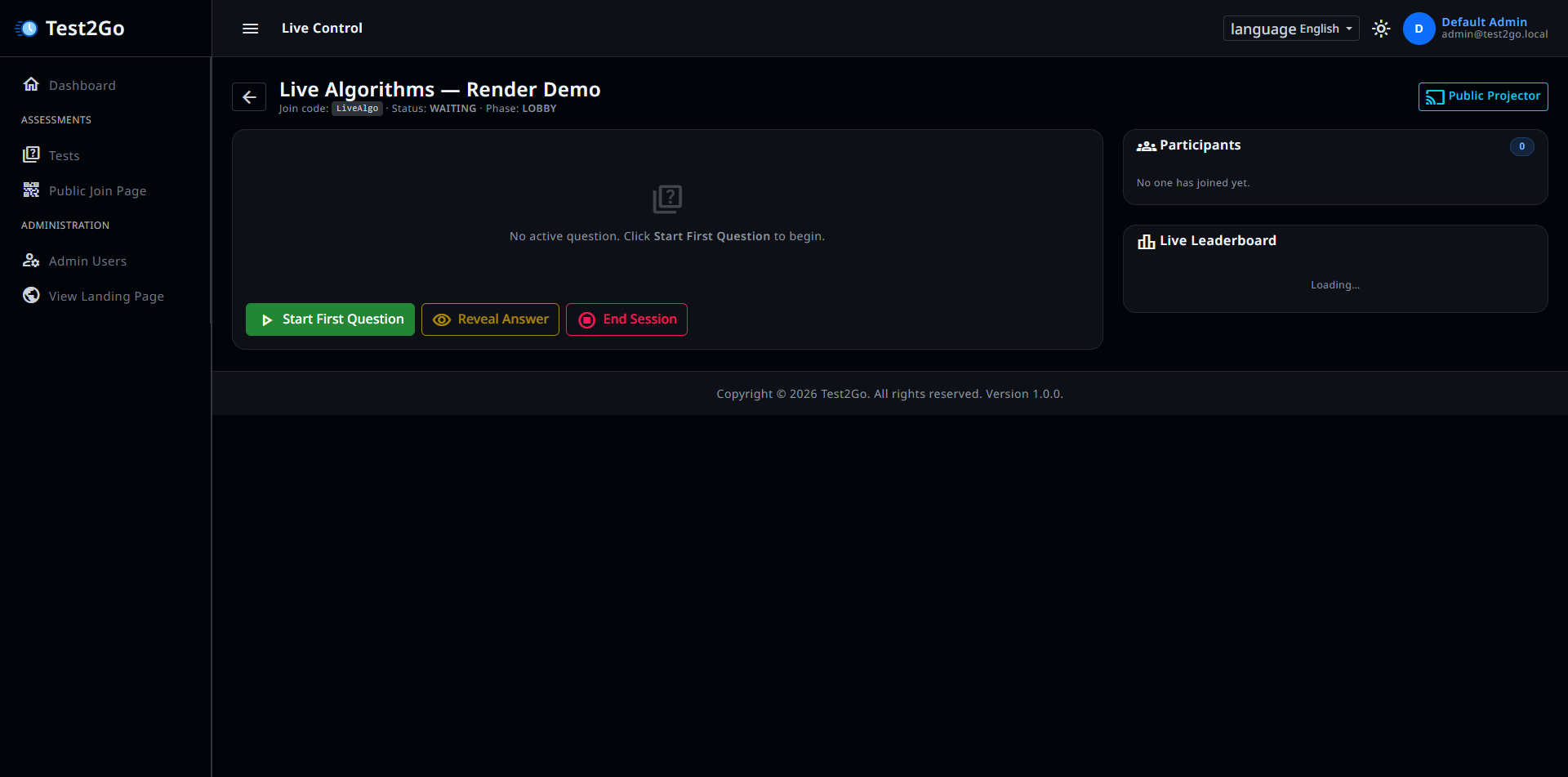Click the Test2Go clock logo icon
1568x777 pixels.
click(26, 29)
